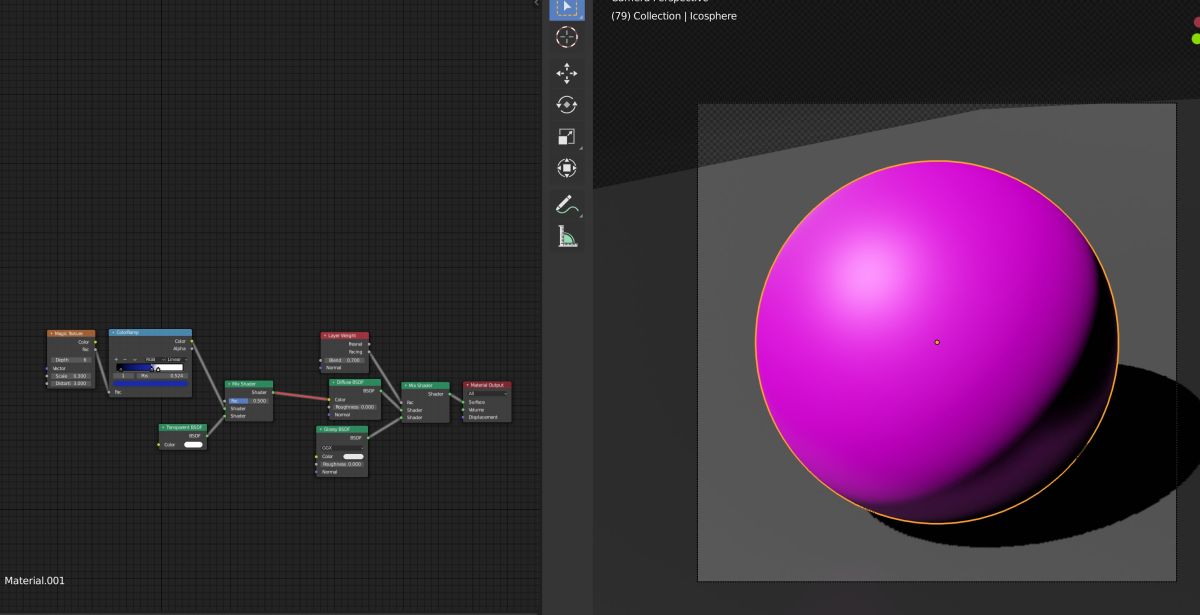Click the Magic Texture Distort field
This screenshot has width=1200, height=615.
pos(71,383)
